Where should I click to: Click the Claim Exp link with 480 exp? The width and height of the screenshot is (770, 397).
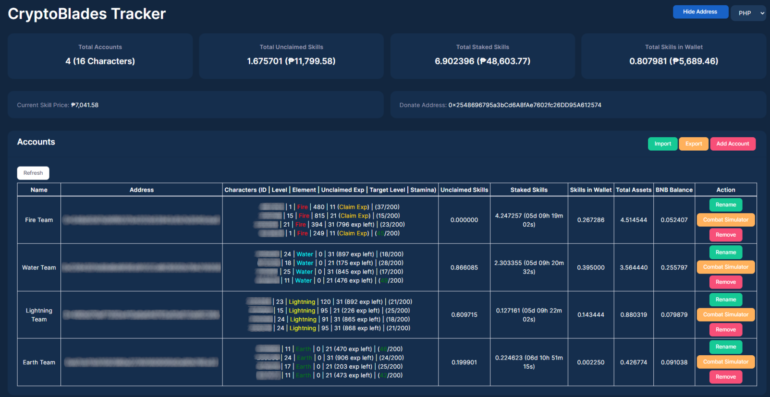[353, 207]
